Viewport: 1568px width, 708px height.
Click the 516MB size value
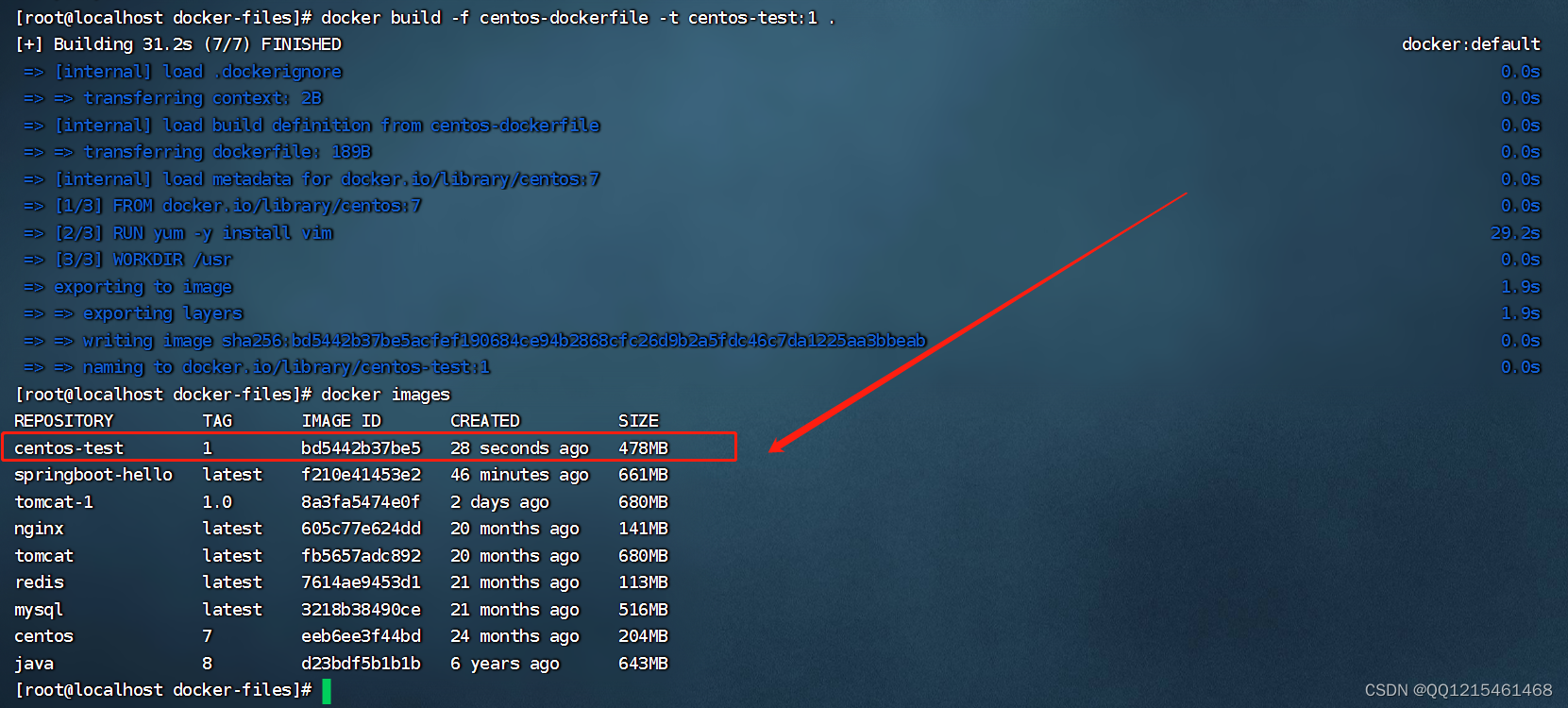point(644,610)
